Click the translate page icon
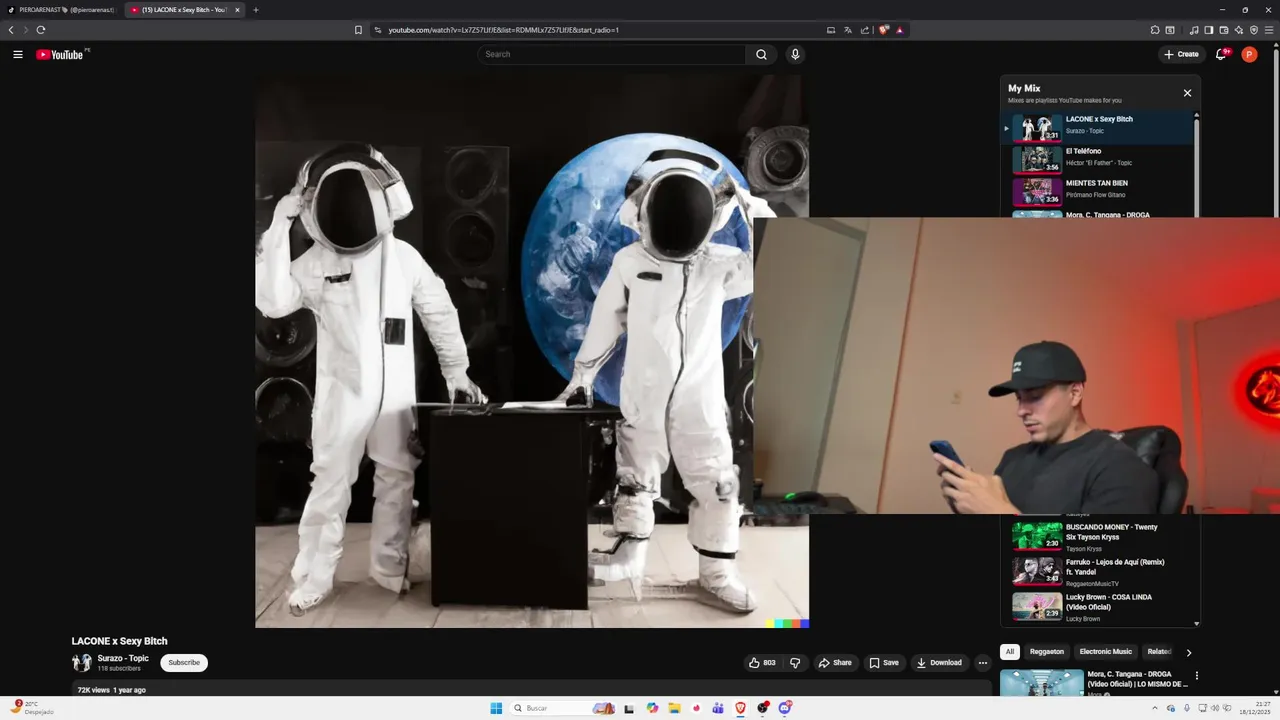The height and width of the screenshot is (720, 1280). 848,30
